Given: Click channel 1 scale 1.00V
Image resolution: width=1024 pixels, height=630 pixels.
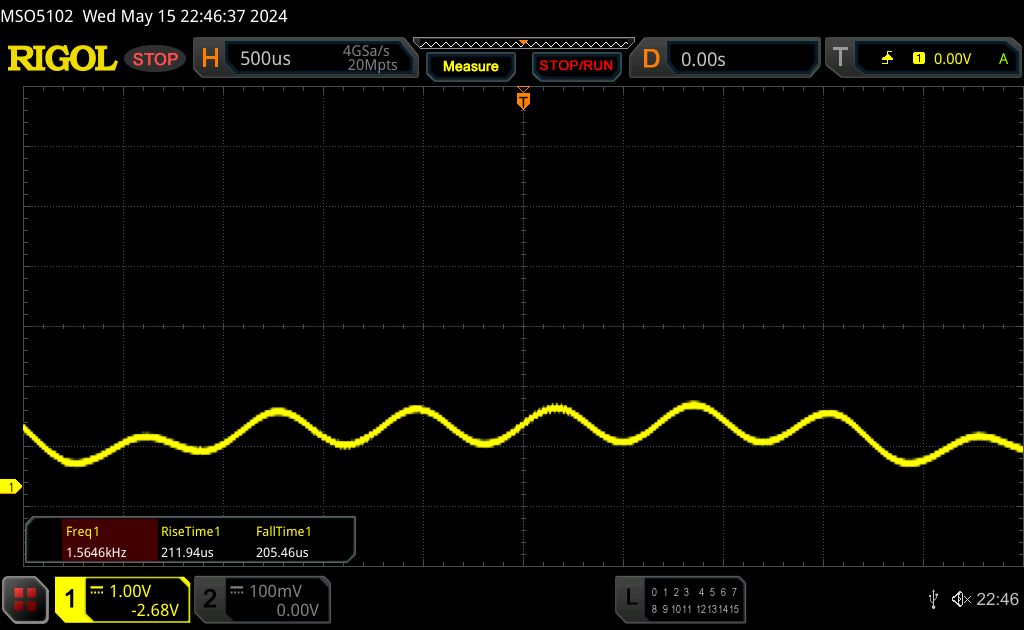Looking at the screenshot, I should click(x=130, y=591).
